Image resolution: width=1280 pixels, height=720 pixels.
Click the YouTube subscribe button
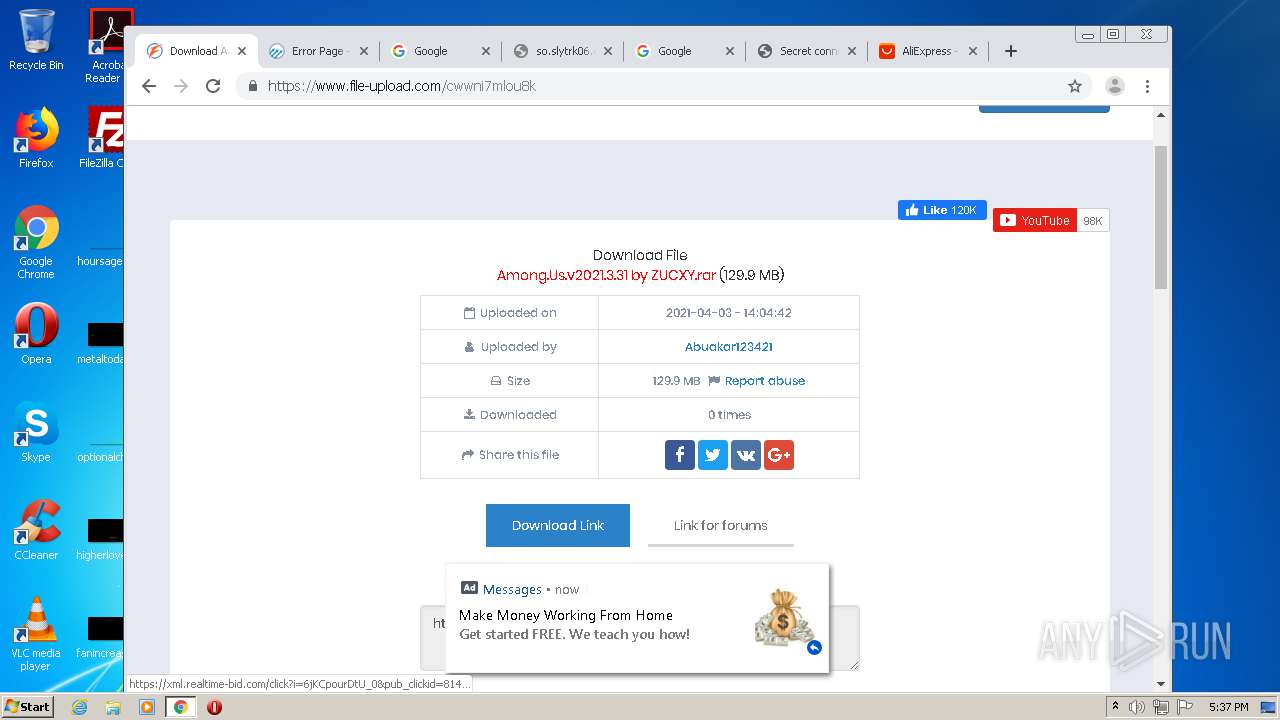click(1035, 221)
